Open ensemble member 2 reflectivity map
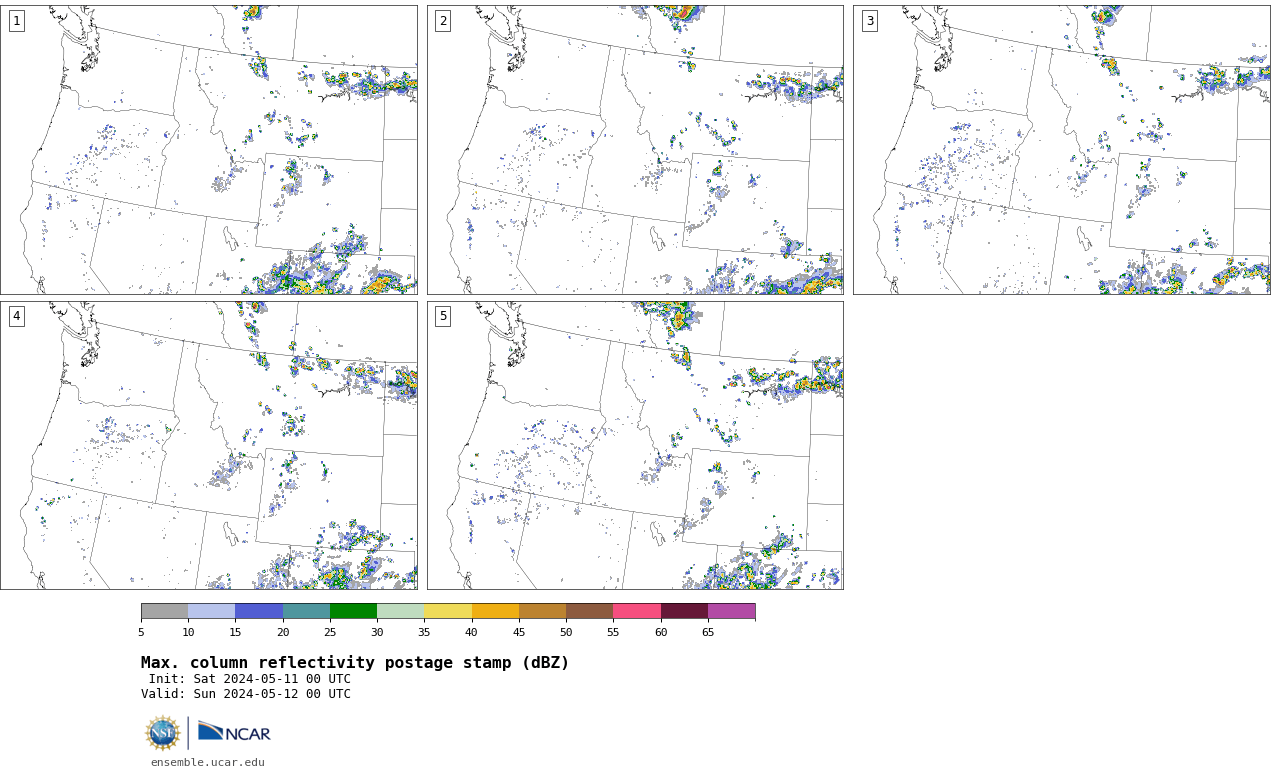1280x773 pixels. tap(635, 150)
